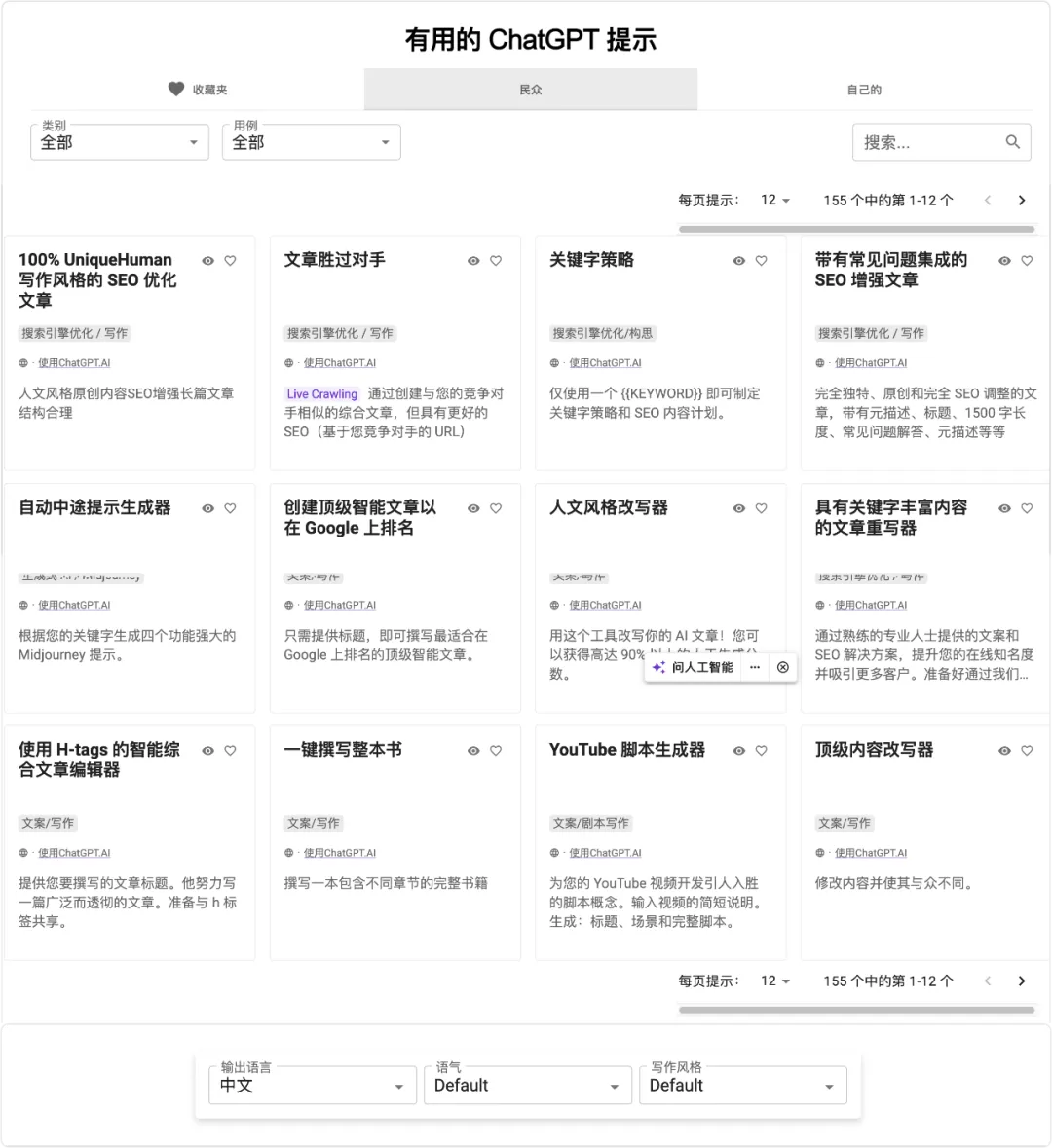The width and height of the screenshot is (1052, 1148).
Task: Switch to the 民众 tab
Action: (531, 90)
